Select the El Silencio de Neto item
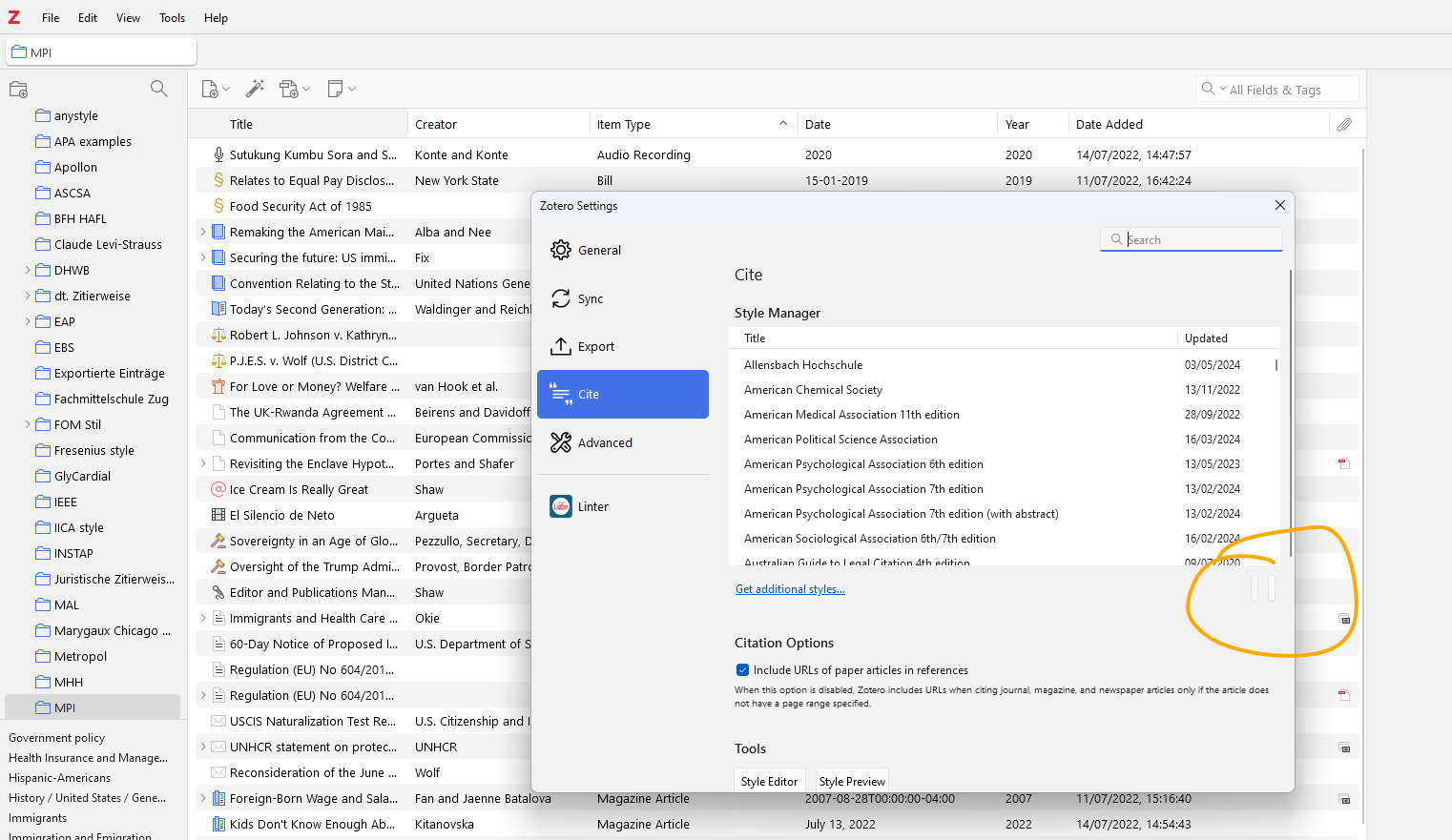 [x=365, y=515]
